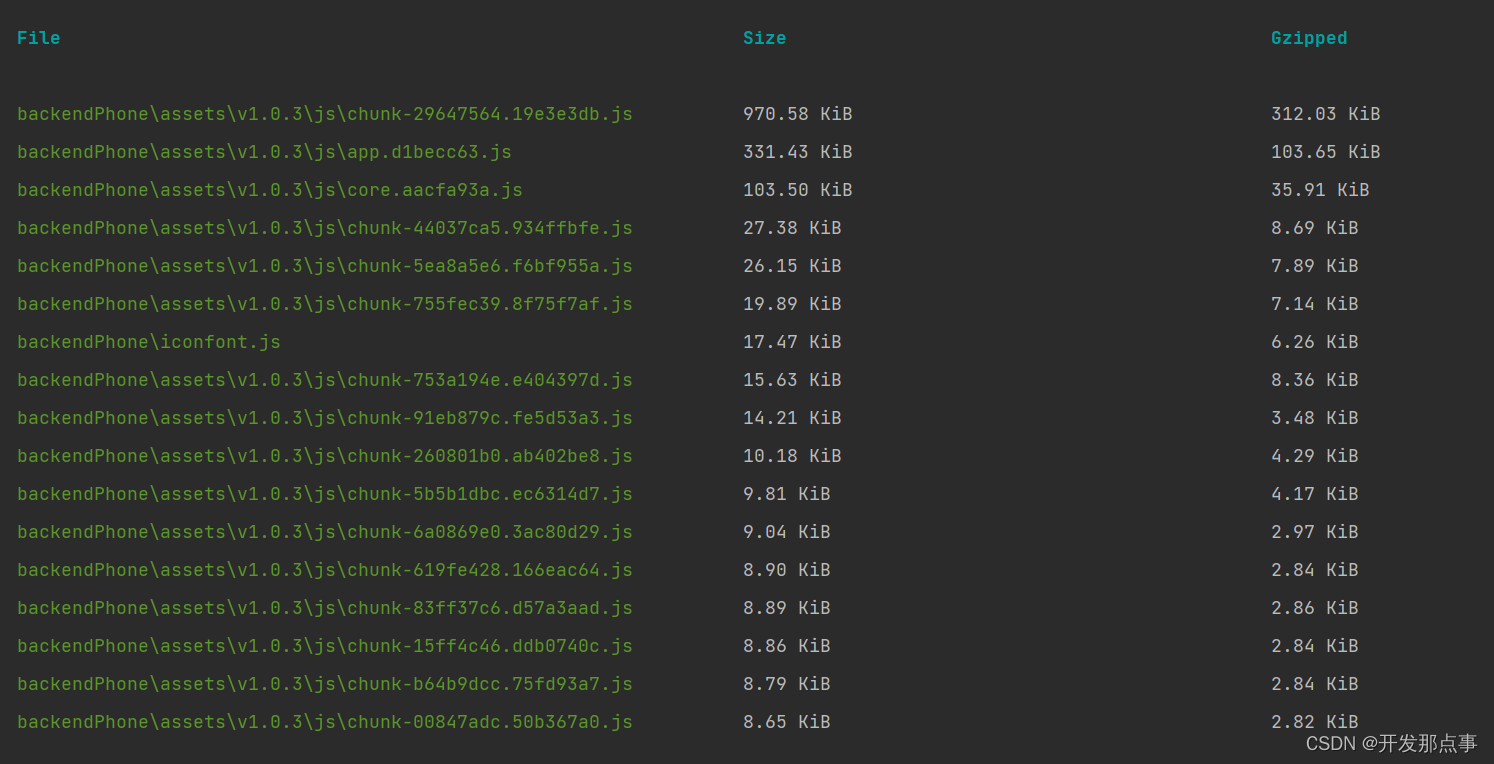Select file path chunk-260801b0.ab402be8.js
Image resolution: width=1494 pixels, height=764 pixels.
325,456
